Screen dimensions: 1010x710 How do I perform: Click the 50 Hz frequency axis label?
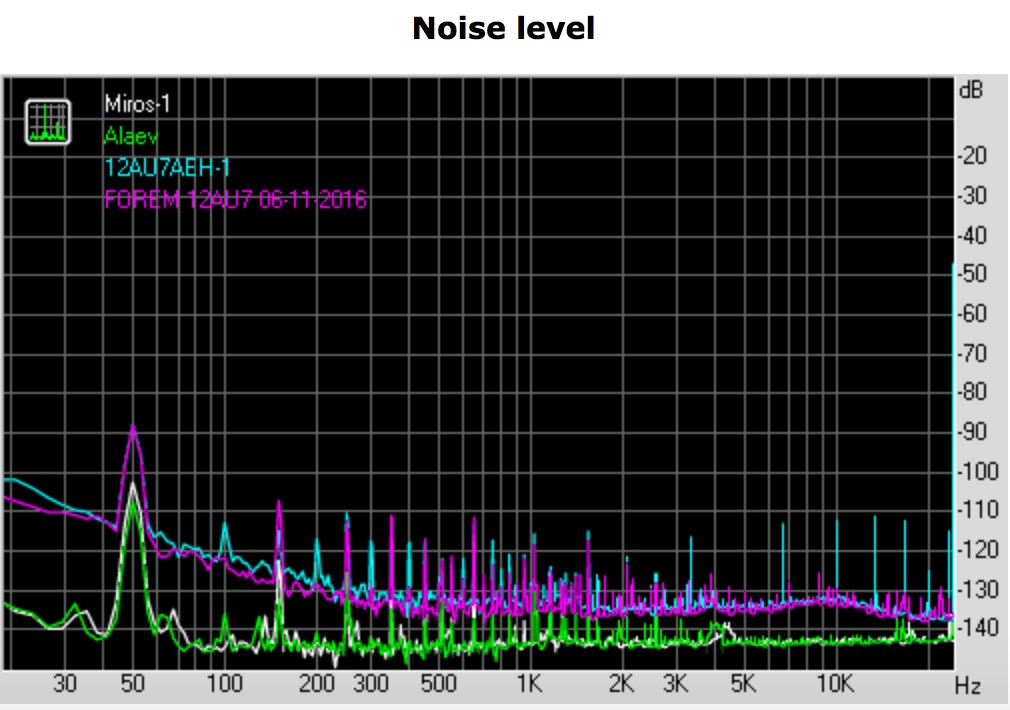(x=133, y=685)
